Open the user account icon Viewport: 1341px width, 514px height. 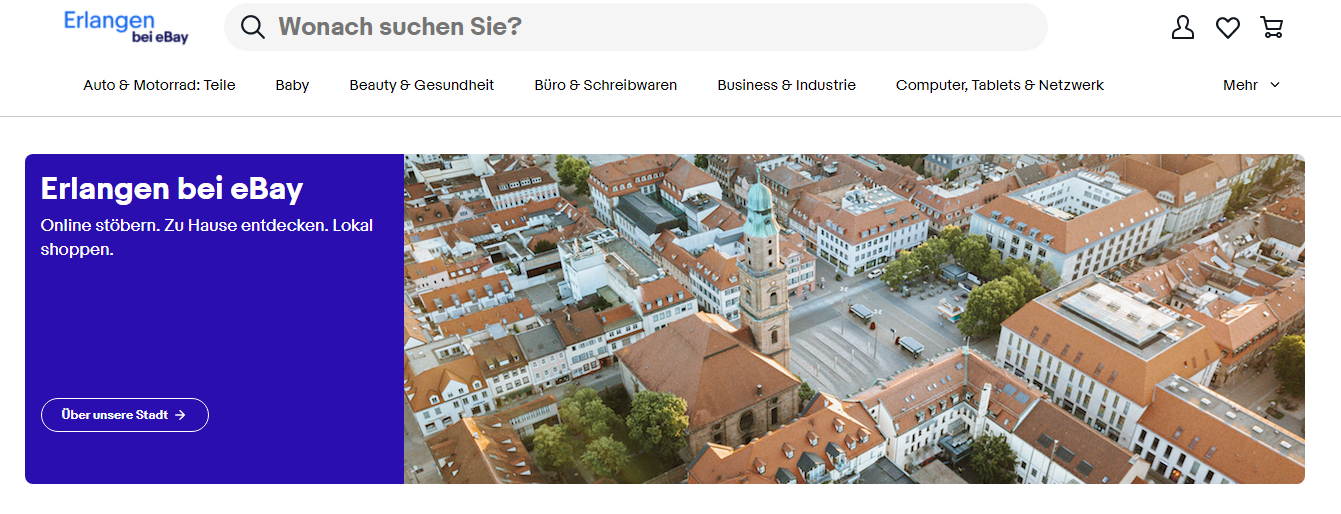point(1183,28)
